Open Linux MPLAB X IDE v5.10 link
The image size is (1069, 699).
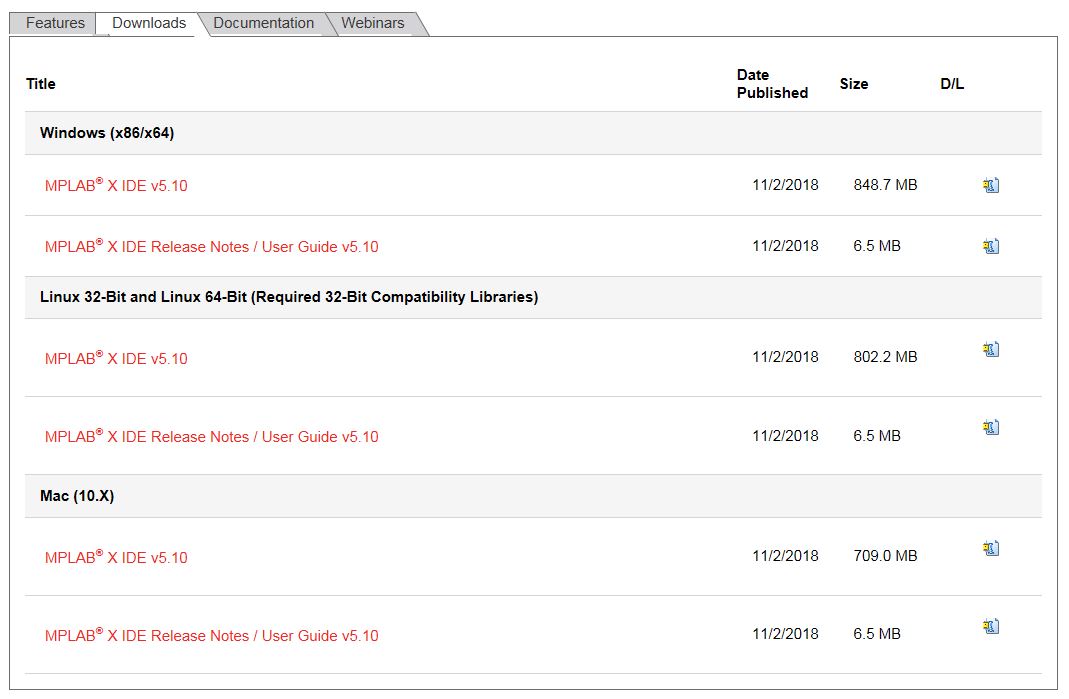pyautogui.click(x=116, y=358)
